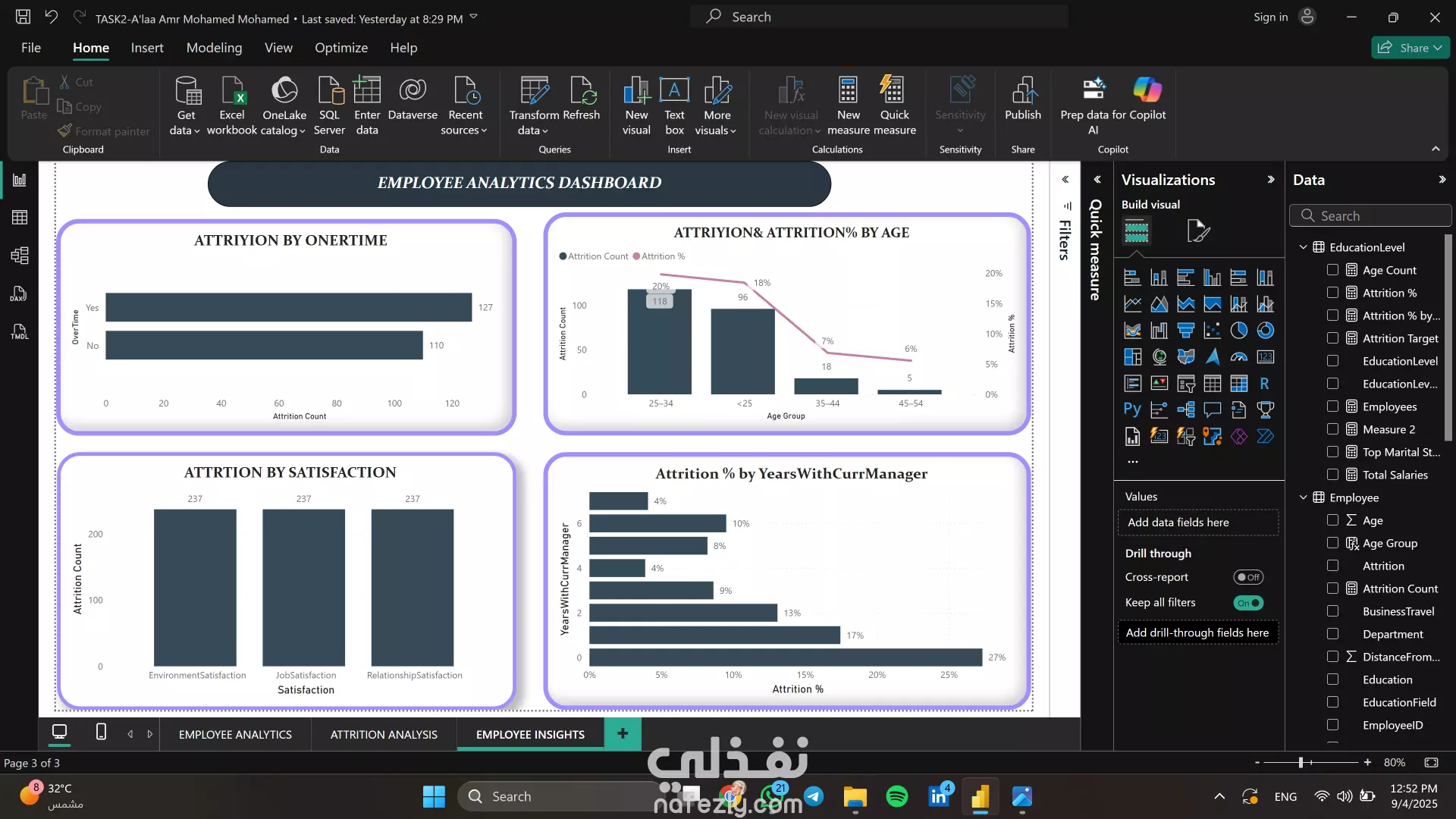This screenshot has height=819, width=1456.
Task: Collapse the EducationLevel table tree
Action: pos(1303,247)
